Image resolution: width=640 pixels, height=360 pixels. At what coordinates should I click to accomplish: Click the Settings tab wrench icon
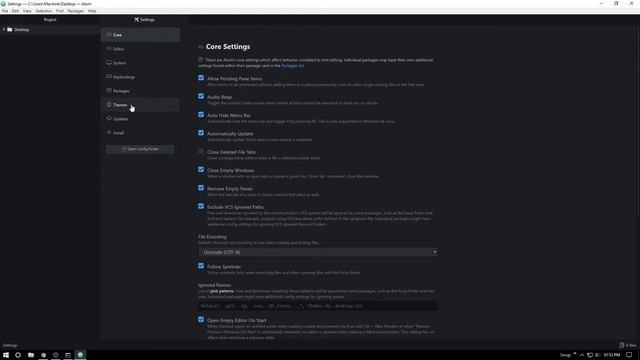[137, 20]
